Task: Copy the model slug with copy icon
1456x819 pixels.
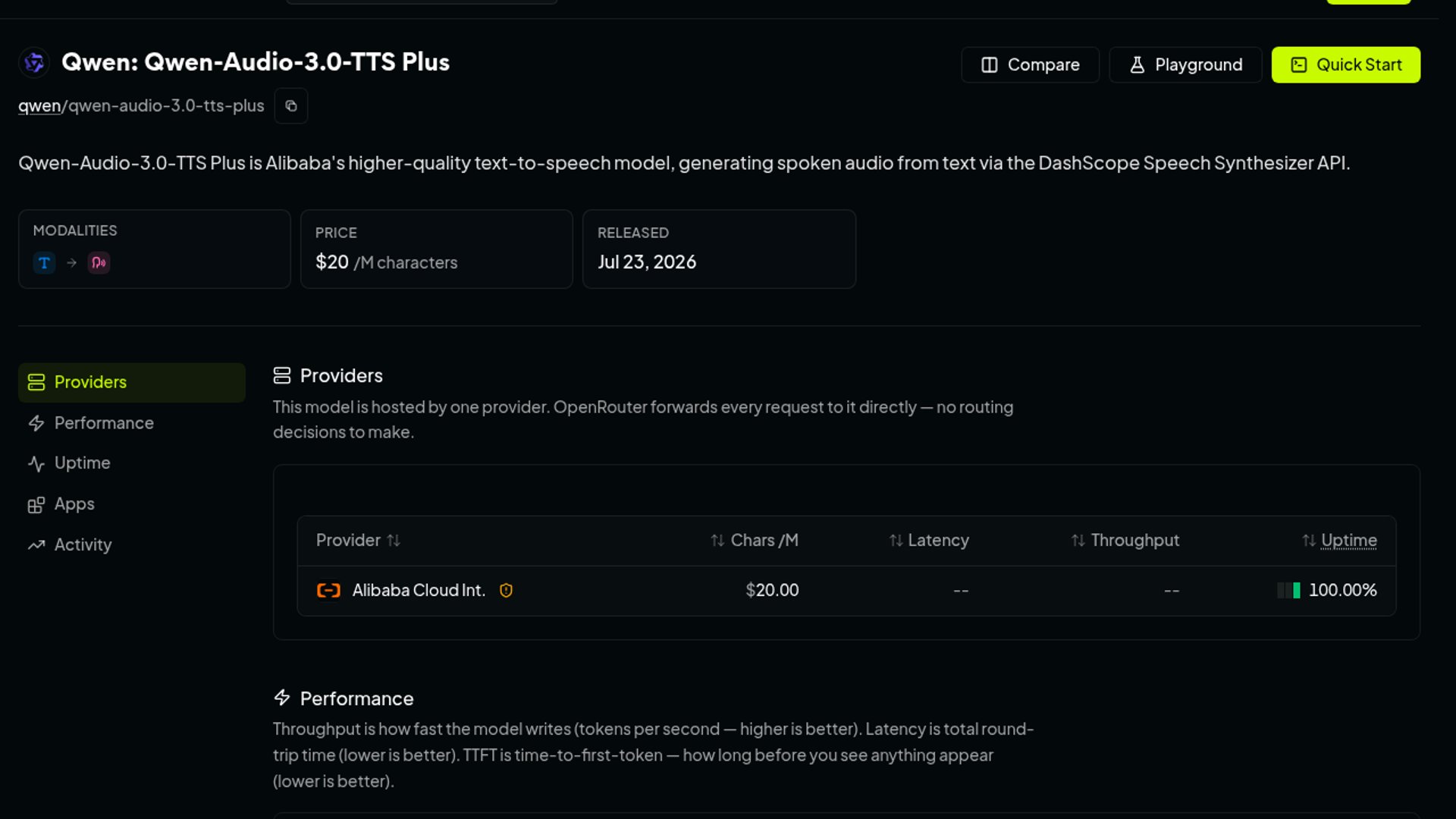Action: click(x=291, y=106)
